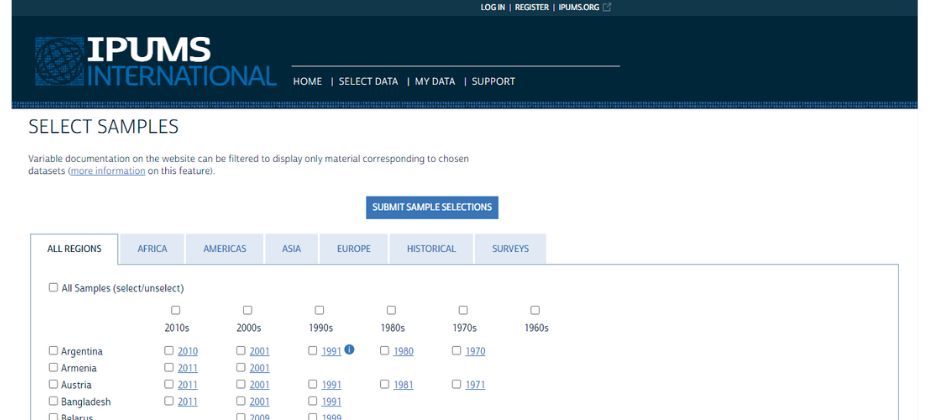Image resolution: width=930 pixels, height=420 pixels.
Task: Open the Argentina 2001 sample link
Action: pyautogui.click(x=259, y=352)
